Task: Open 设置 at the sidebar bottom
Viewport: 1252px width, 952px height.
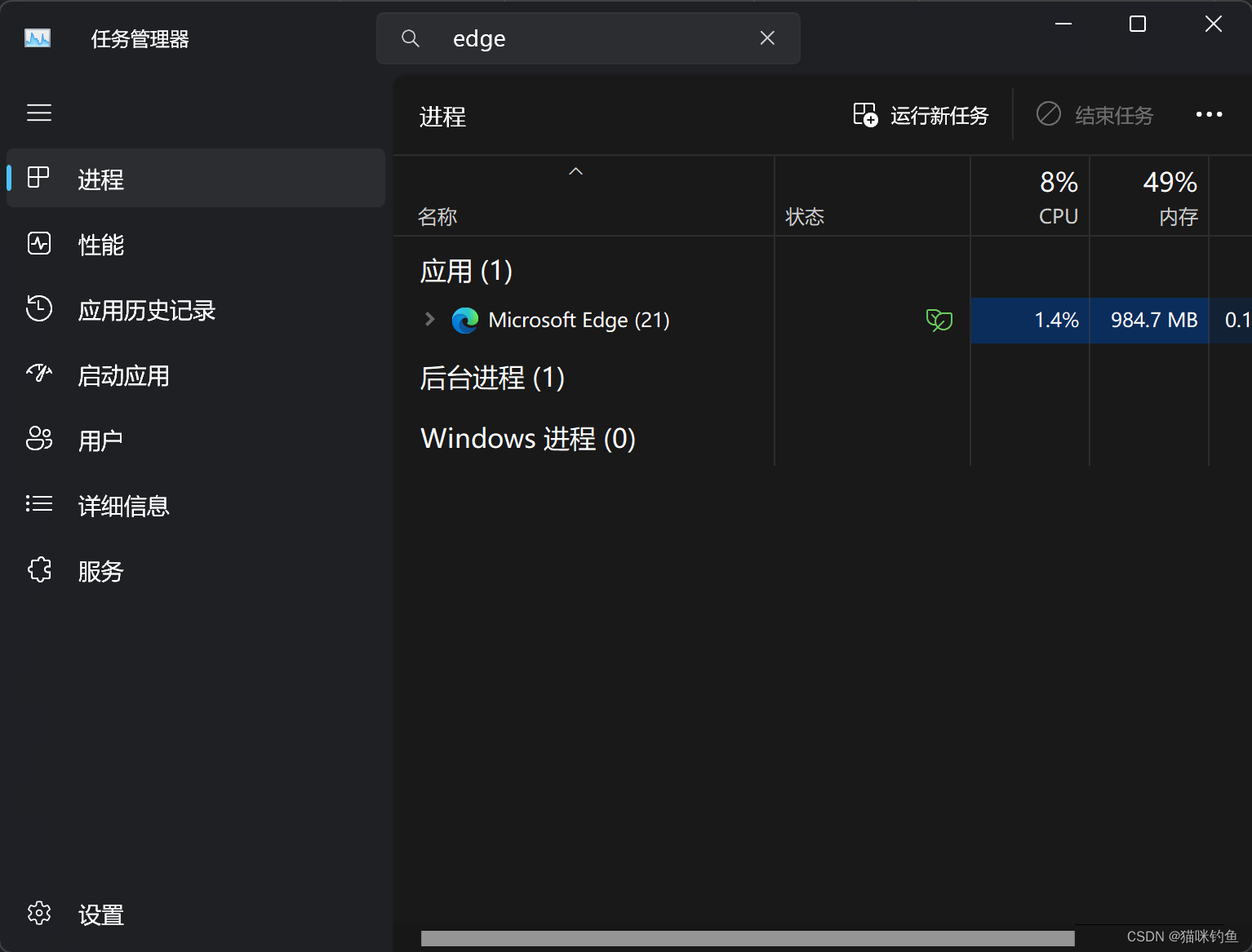Action: (196, 914)
